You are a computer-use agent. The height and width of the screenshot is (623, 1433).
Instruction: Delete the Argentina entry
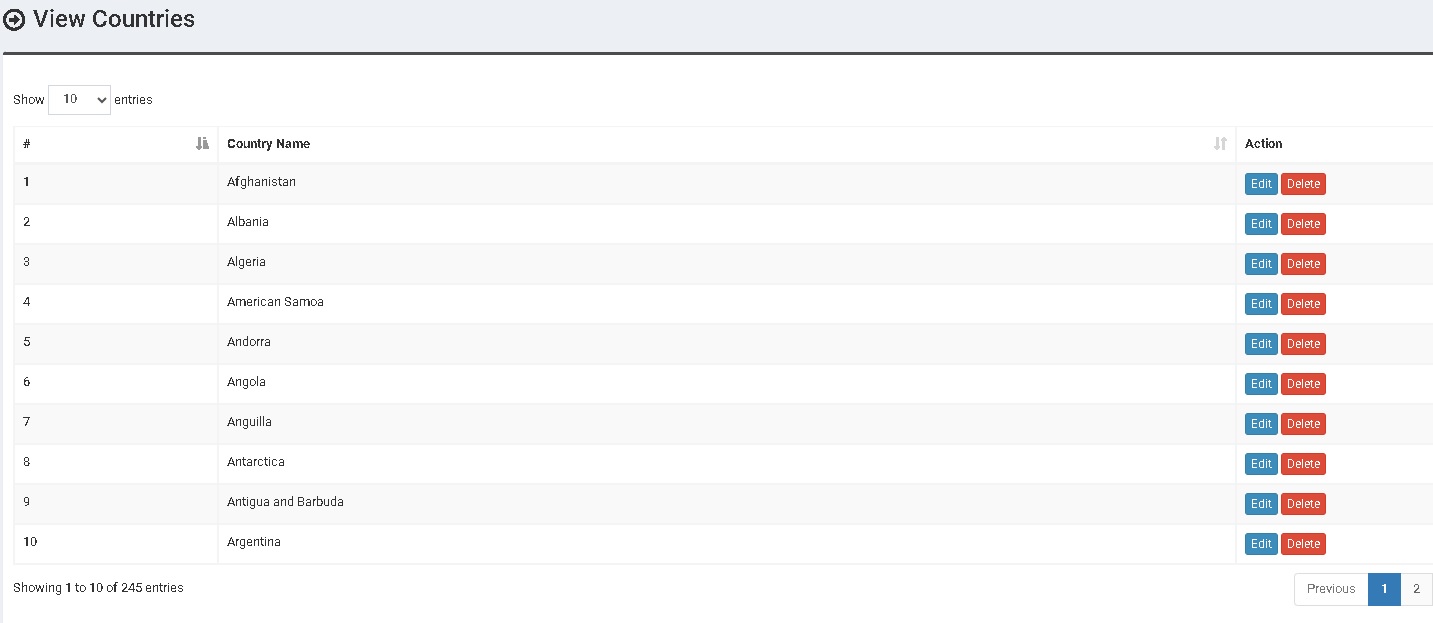click(x=1303, y=544)
